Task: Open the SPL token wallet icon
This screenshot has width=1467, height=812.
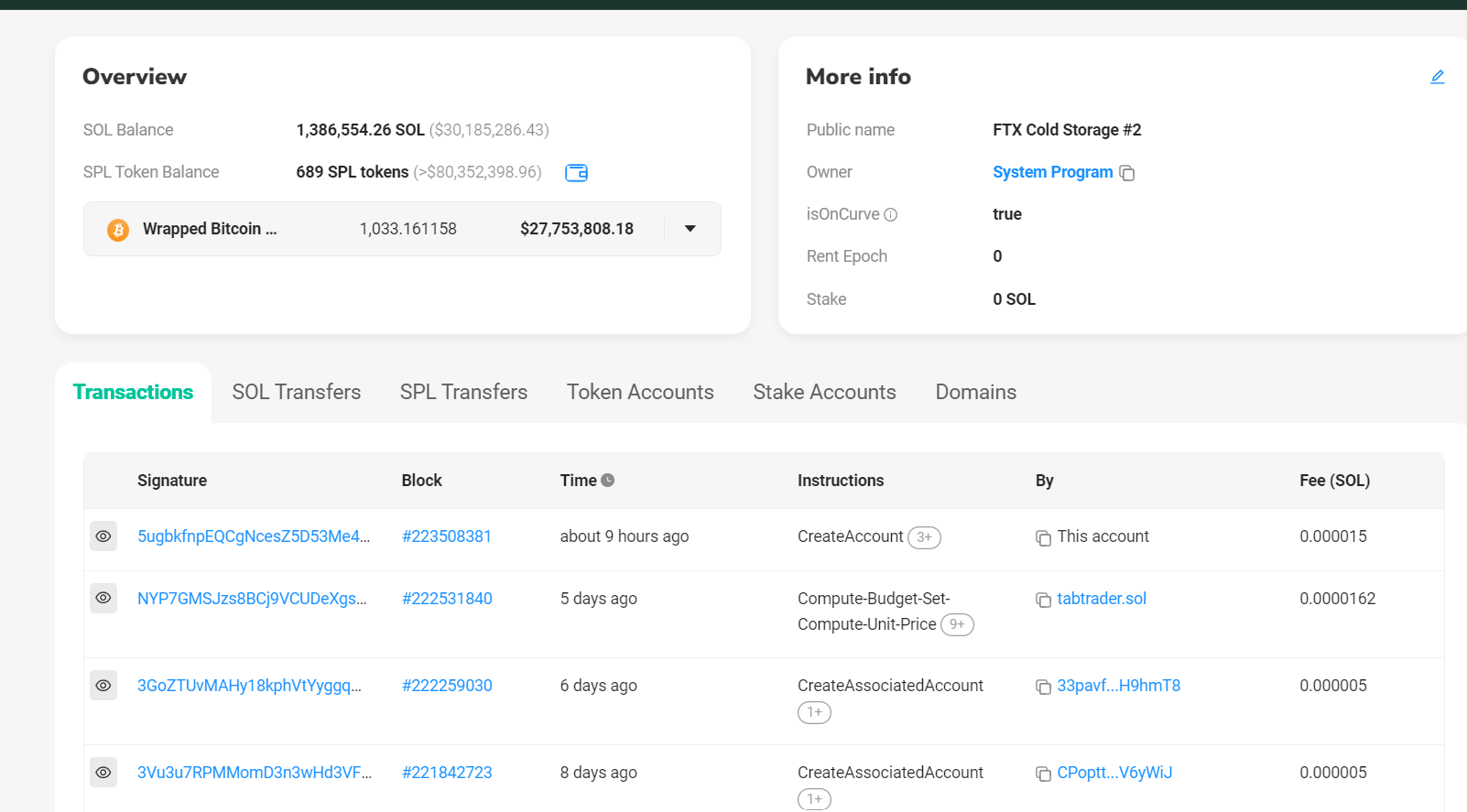Action: tap(576, 173)
